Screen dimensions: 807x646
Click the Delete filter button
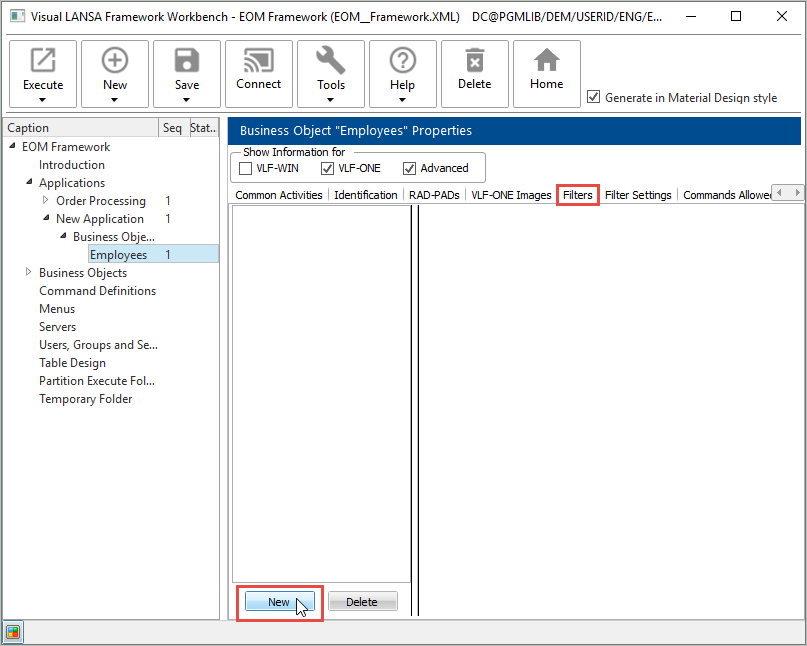[x=362, y=602]
